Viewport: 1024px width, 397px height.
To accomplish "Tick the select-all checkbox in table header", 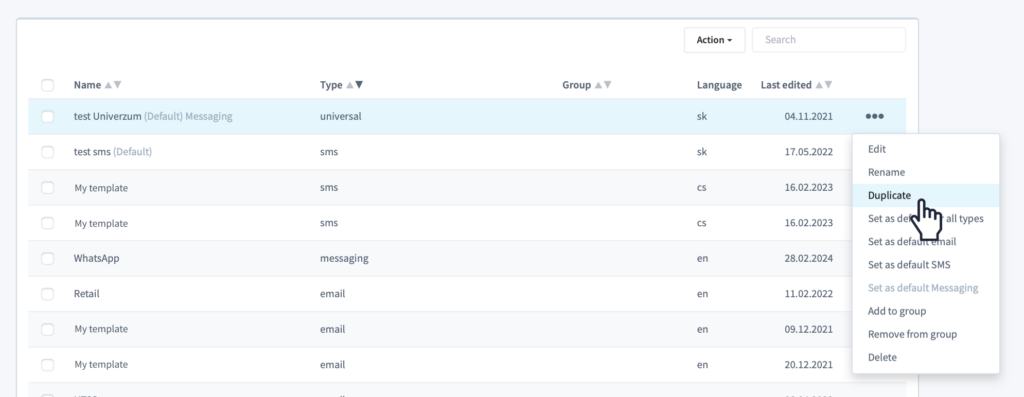I will [x=47, y=85].
